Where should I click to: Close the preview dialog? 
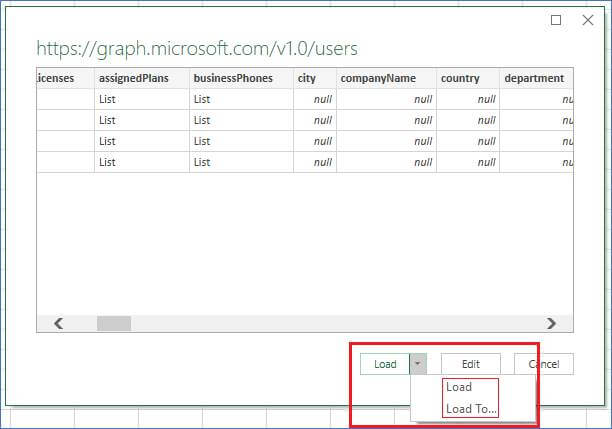pos(588,20)
